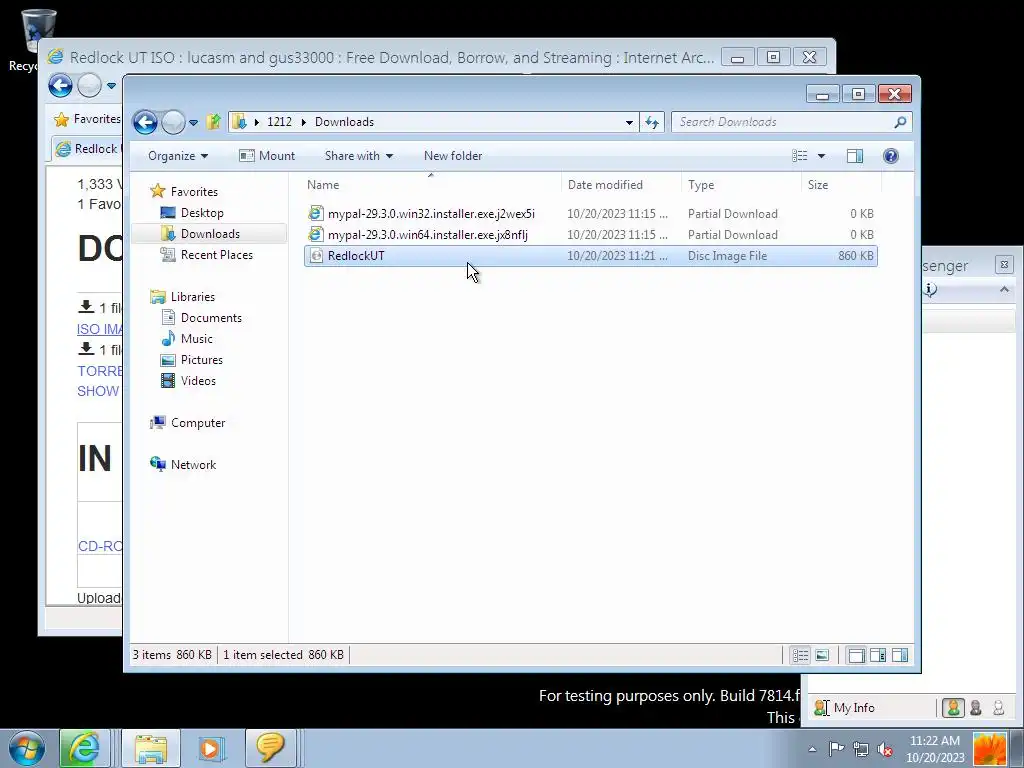Show hidden system tray icons
Image resolution: width=1024 pixels, height=768 pixels.
812,749
